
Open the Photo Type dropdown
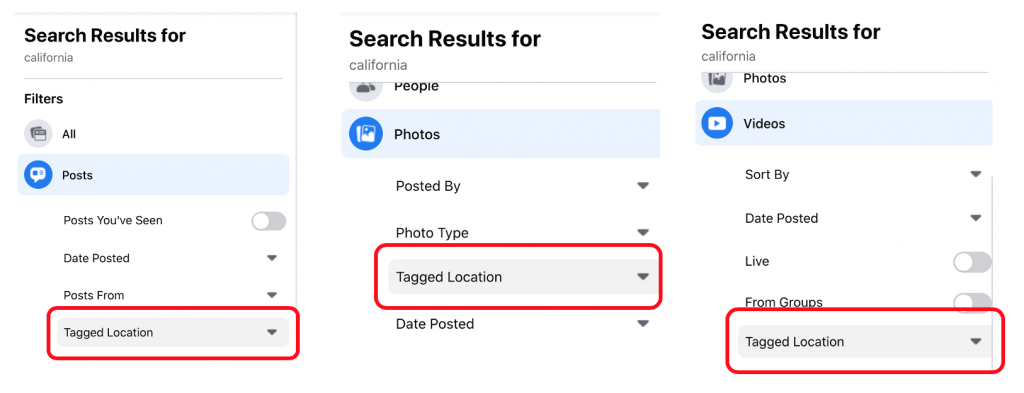click(x=522, y=233)
